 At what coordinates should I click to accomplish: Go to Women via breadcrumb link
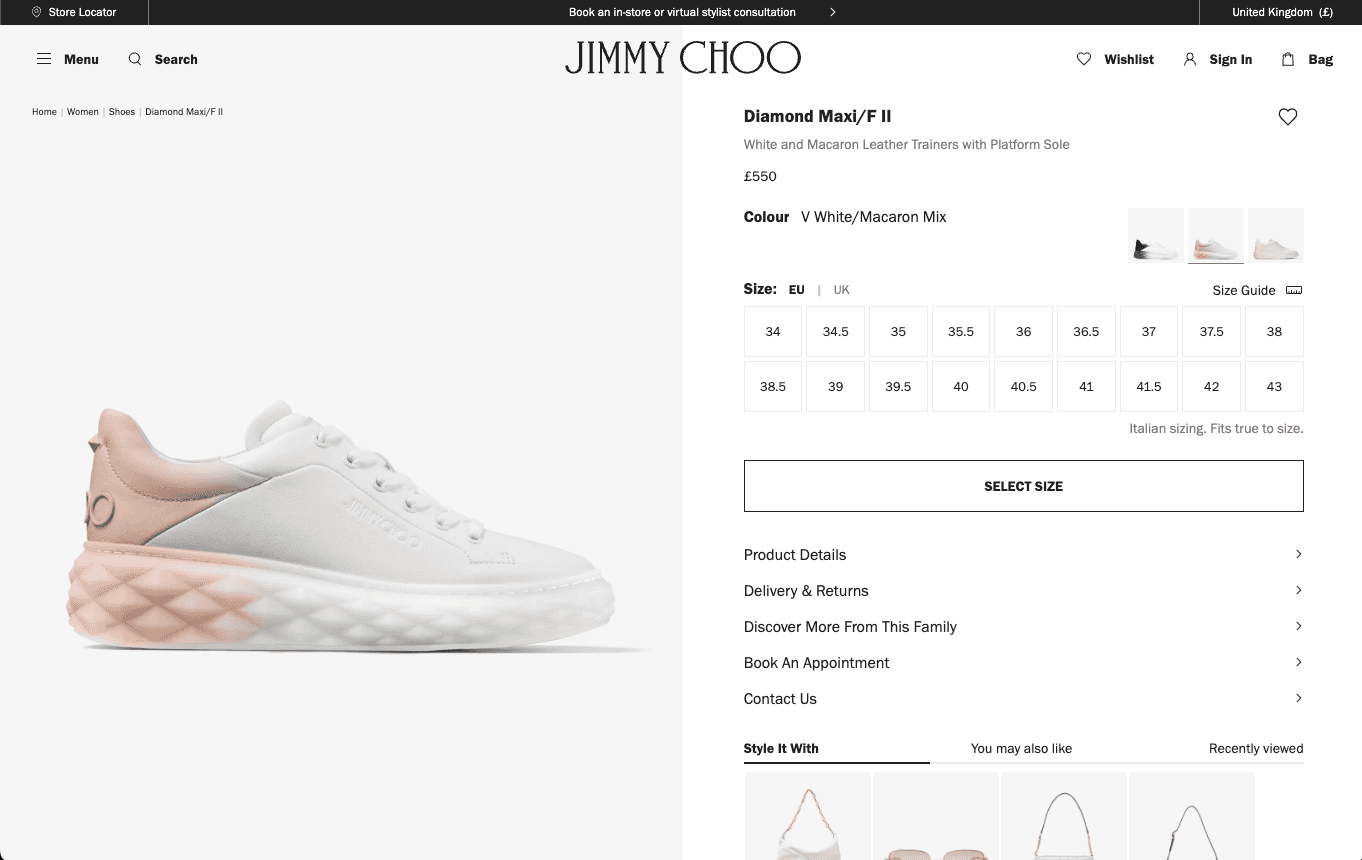pyautogui.click(x=82, y=112)
